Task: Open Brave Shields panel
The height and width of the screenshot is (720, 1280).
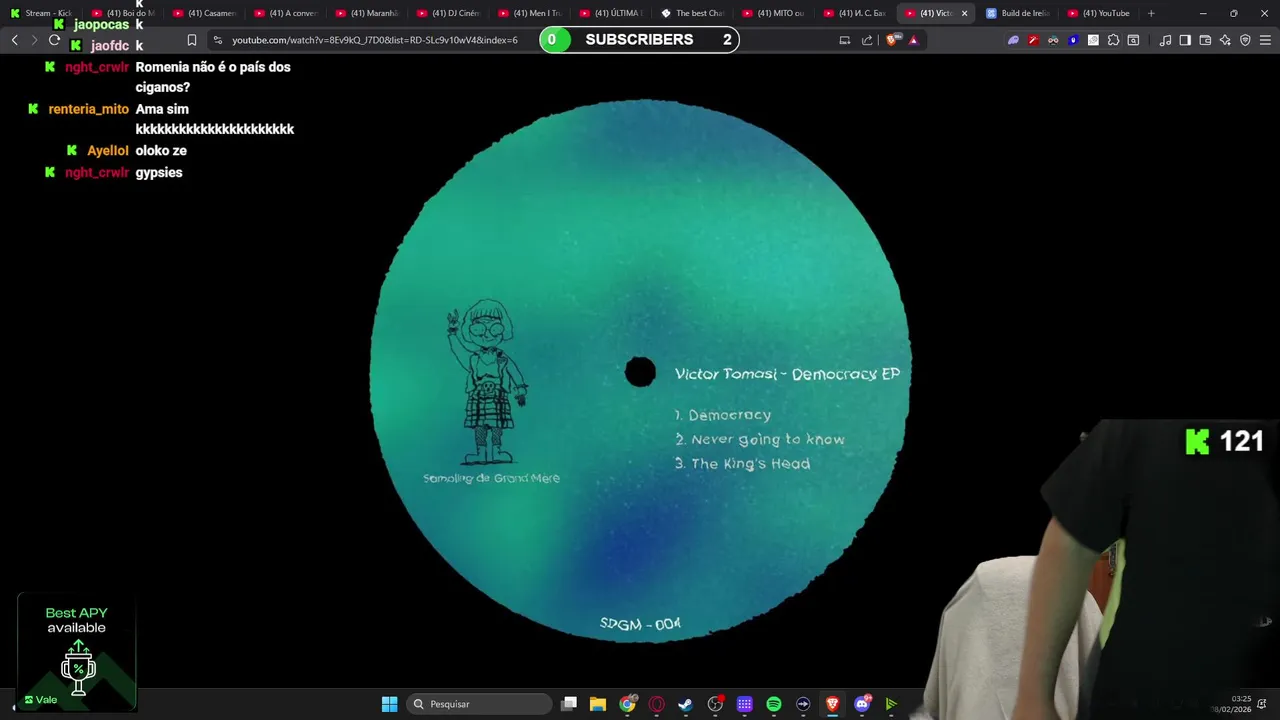Action: [892, 40]
